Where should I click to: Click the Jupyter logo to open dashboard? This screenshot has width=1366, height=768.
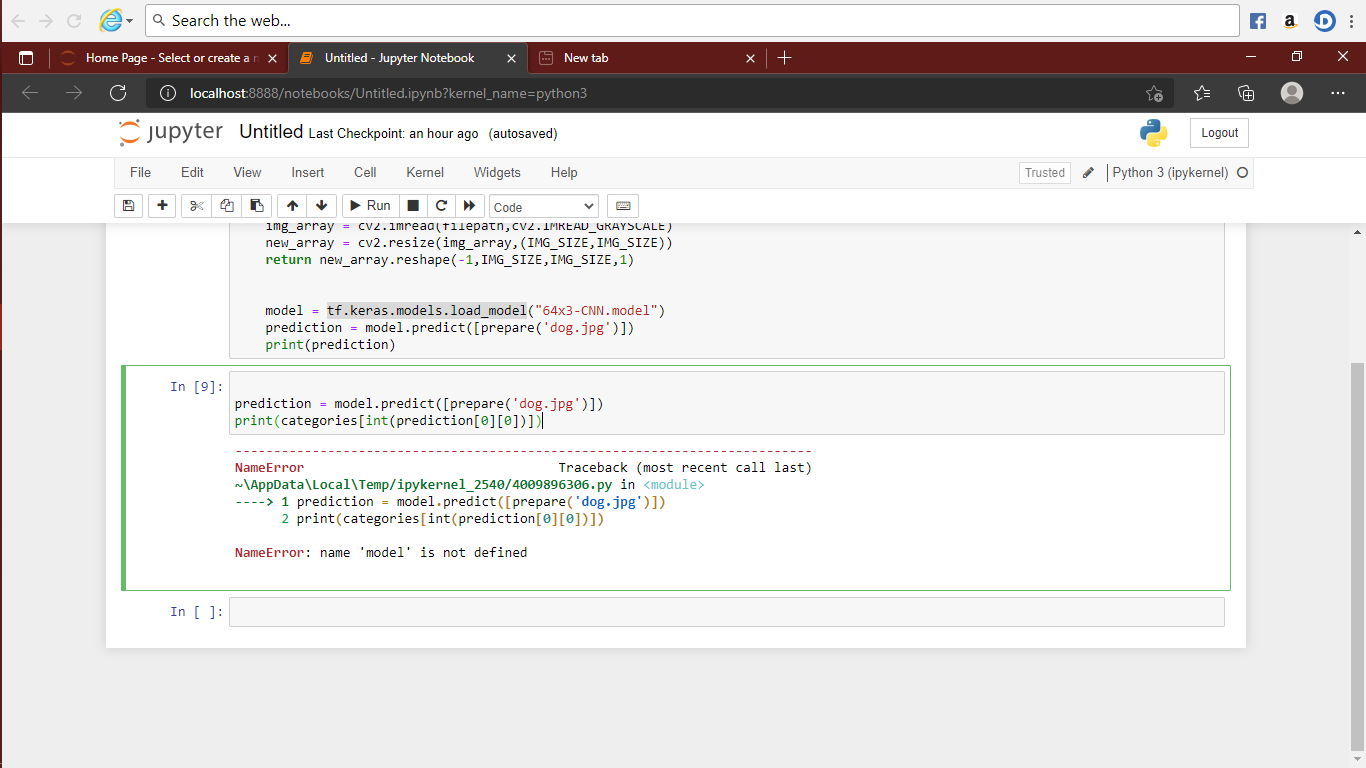coord(170,131)
